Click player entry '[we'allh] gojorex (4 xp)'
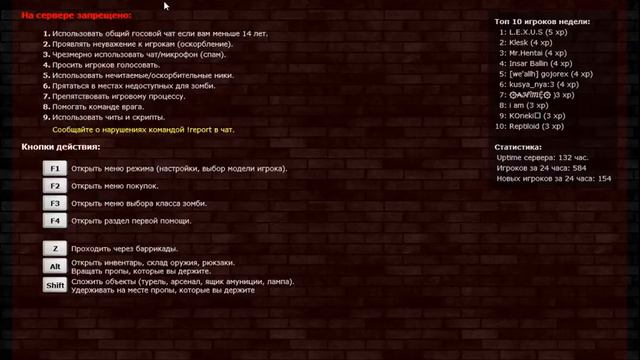Image resolution: width=640 pixels, height=360 pixels. point(546,74)
